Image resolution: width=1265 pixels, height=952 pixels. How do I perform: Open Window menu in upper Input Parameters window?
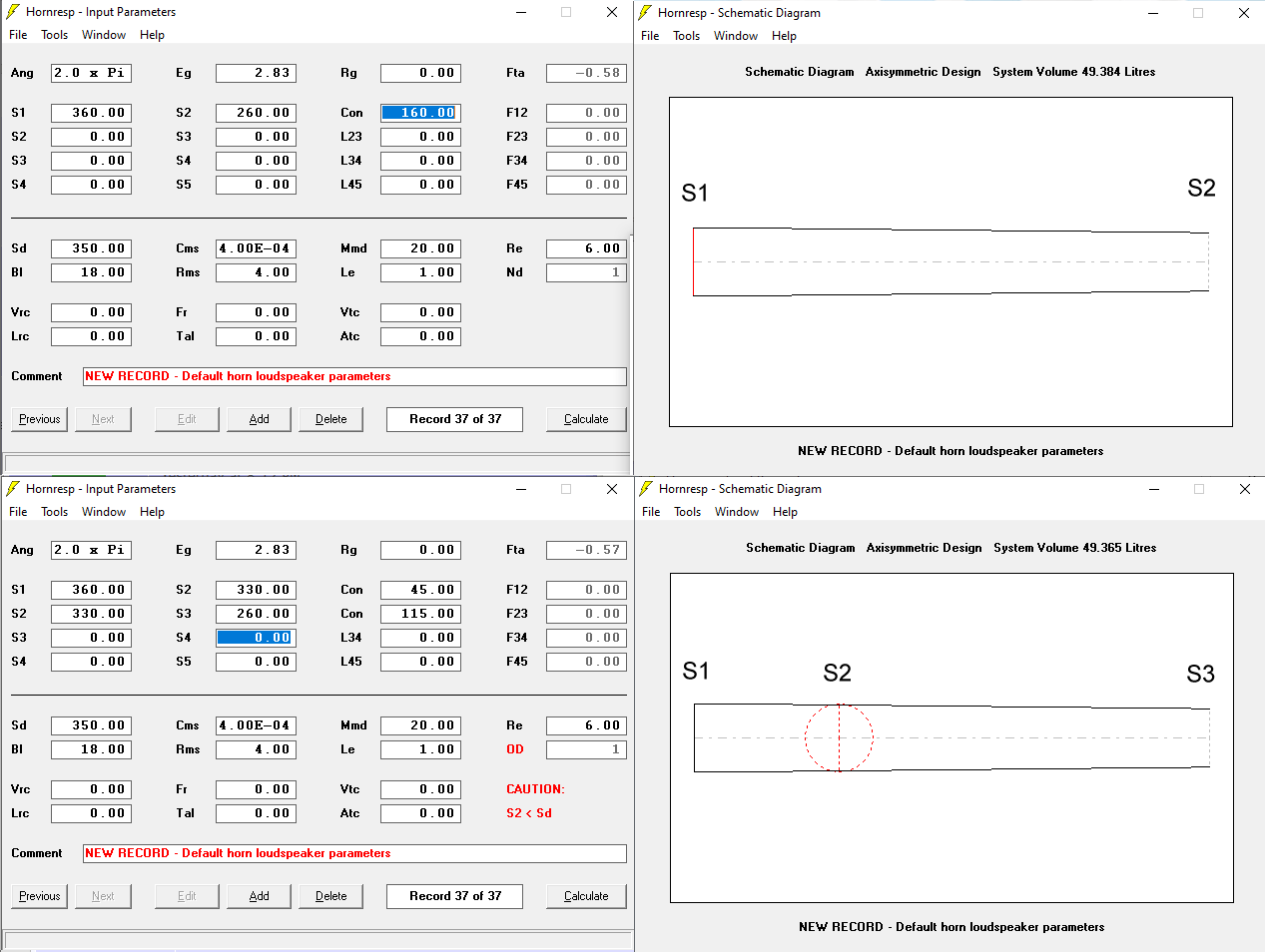[104, 35]
